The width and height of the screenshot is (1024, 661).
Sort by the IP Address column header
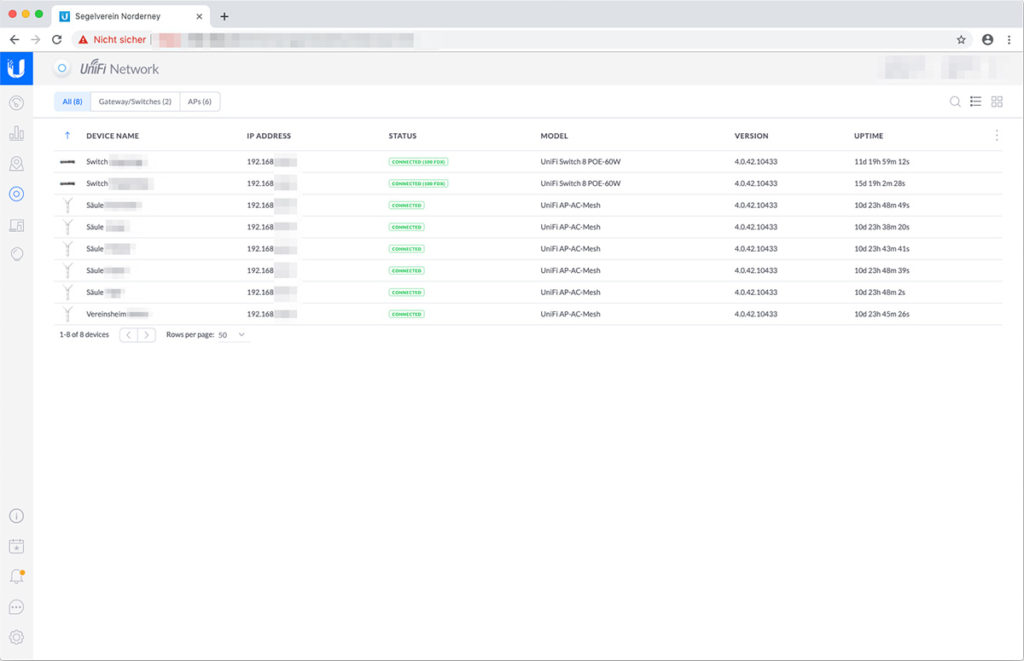[x=268, y=136]
